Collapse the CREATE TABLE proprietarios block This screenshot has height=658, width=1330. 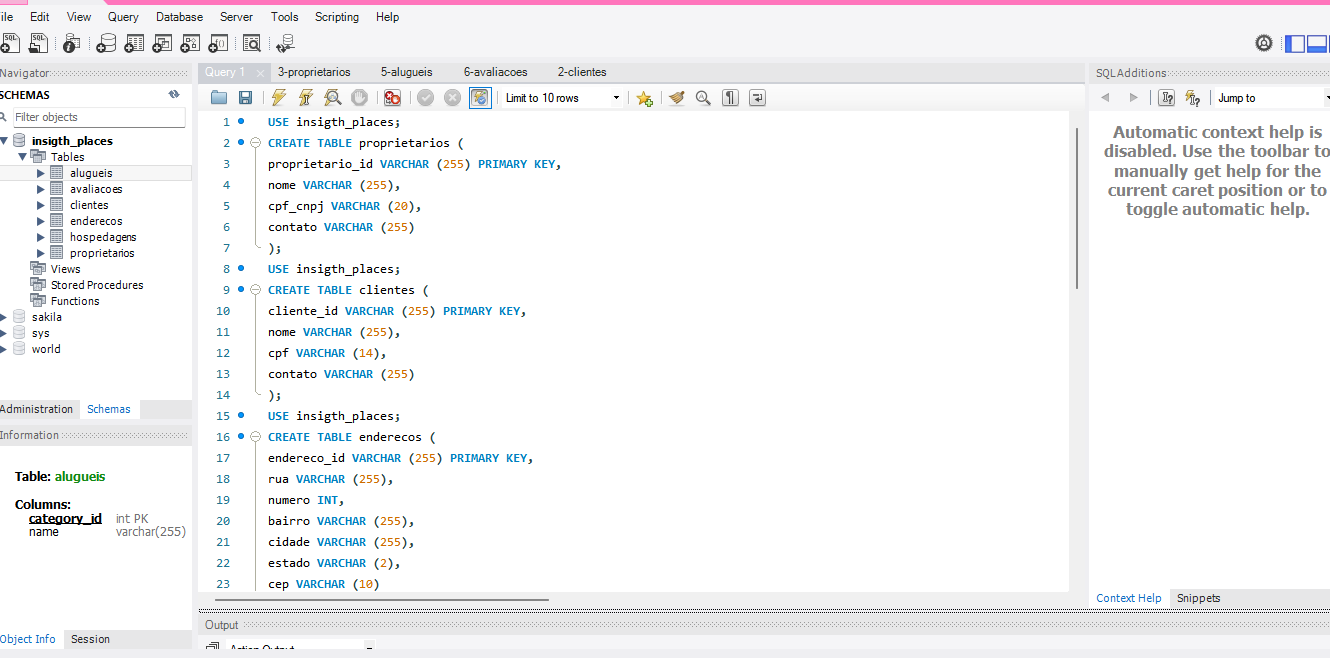(255, 143)
